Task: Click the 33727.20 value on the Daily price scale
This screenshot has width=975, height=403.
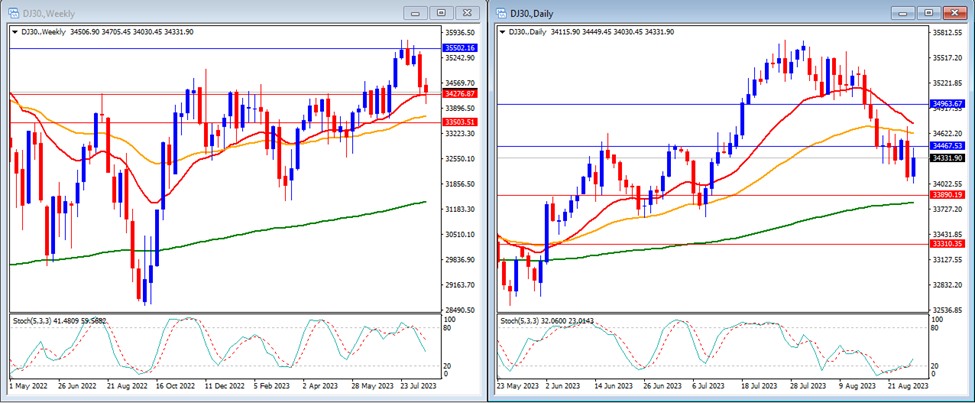Action: (x=948, y=209)
